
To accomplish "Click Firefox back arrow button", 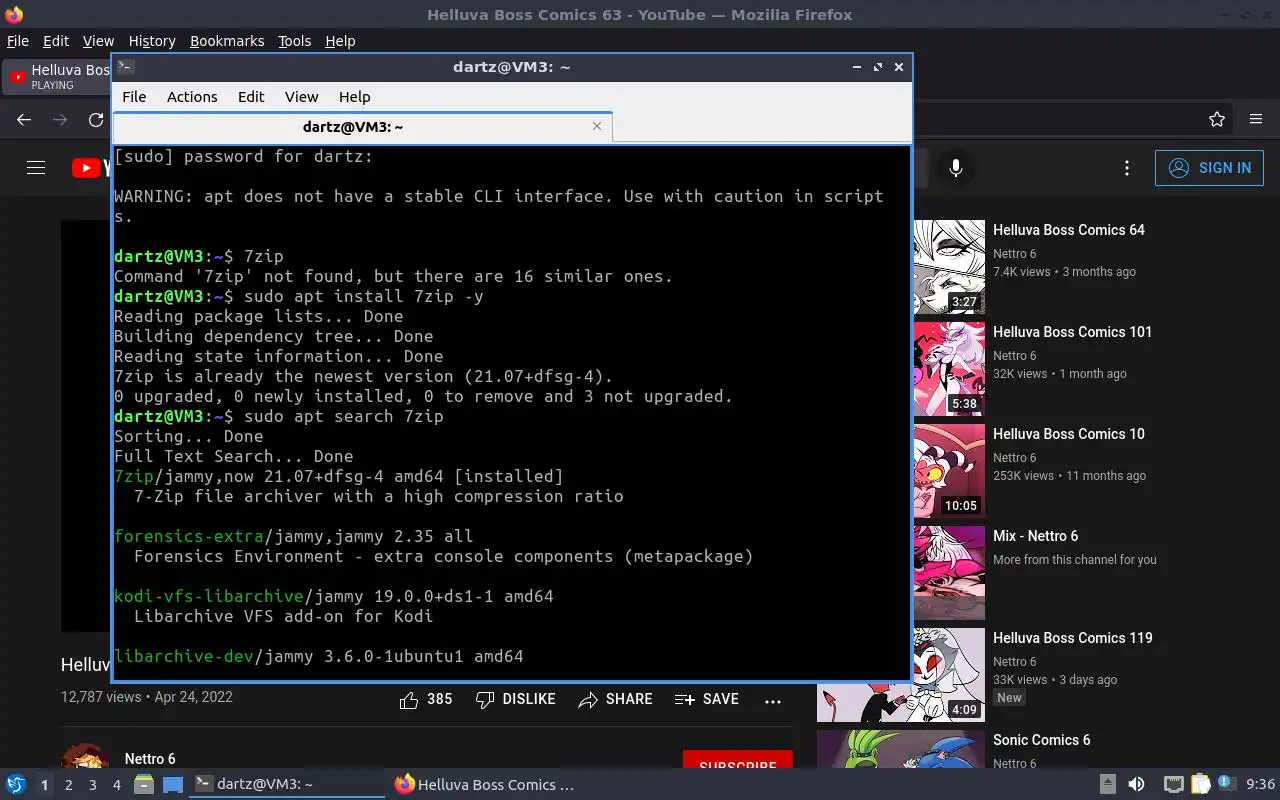I will point(25,120).
